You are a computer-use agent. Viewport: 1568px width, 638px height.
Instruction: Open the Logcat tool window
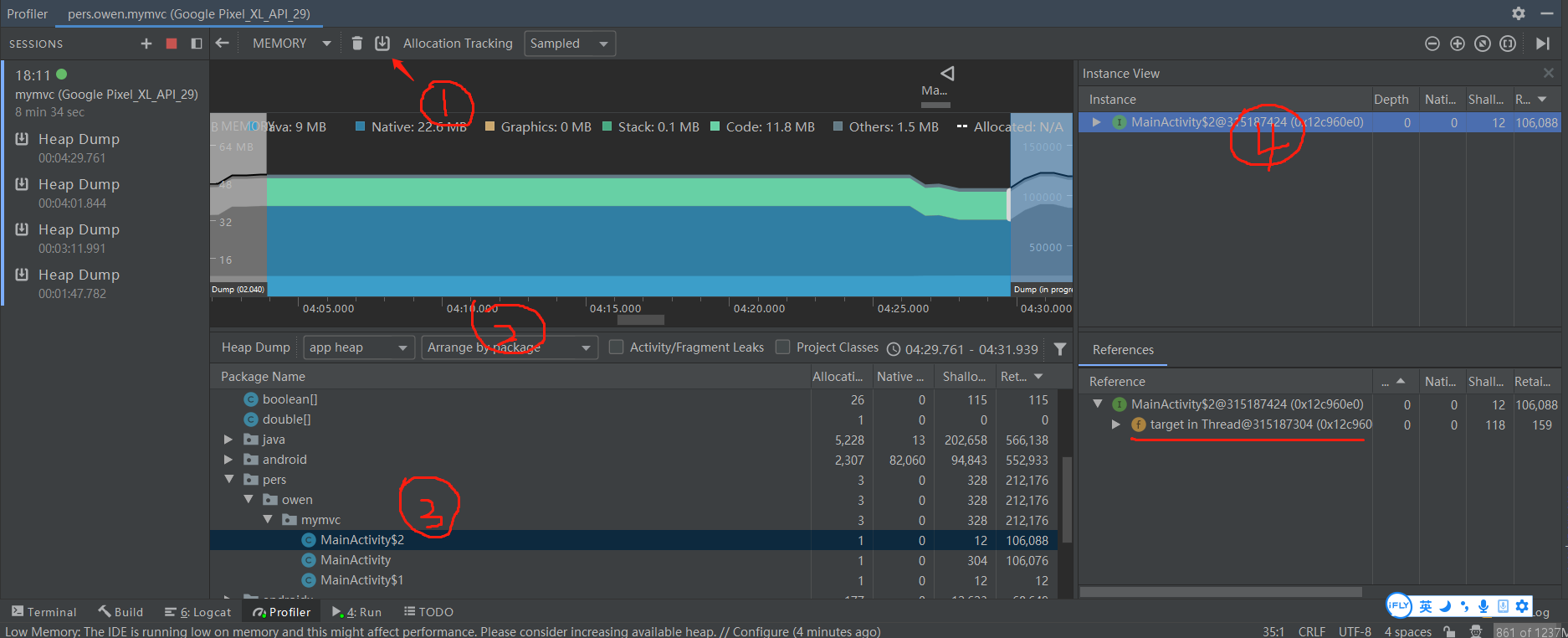pos(198,612)
